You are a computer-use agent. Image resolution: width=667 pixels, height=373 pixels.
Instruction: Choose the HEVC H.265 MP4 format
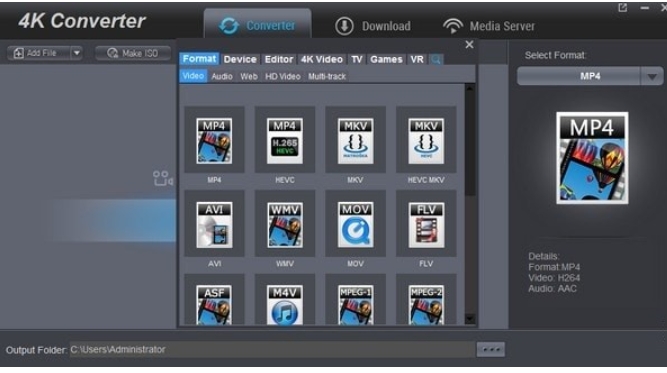[285, 140]
